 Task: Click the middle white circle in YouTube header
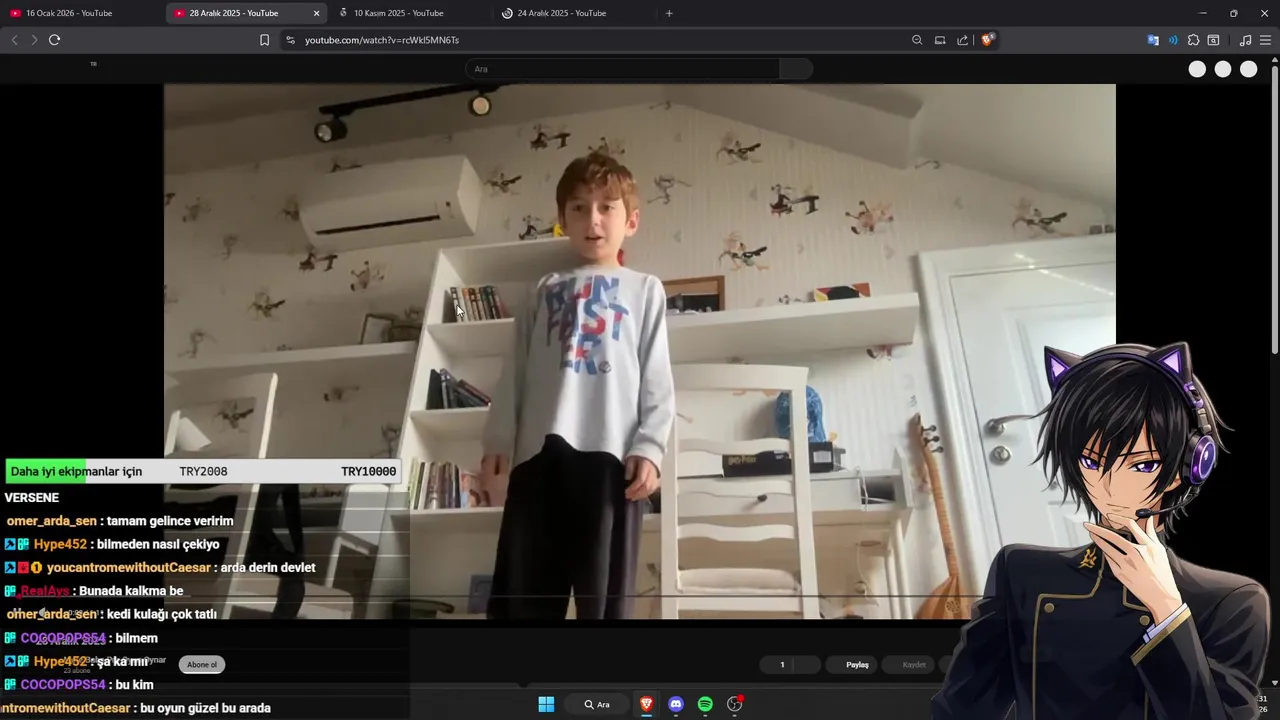click(1223, 69)
